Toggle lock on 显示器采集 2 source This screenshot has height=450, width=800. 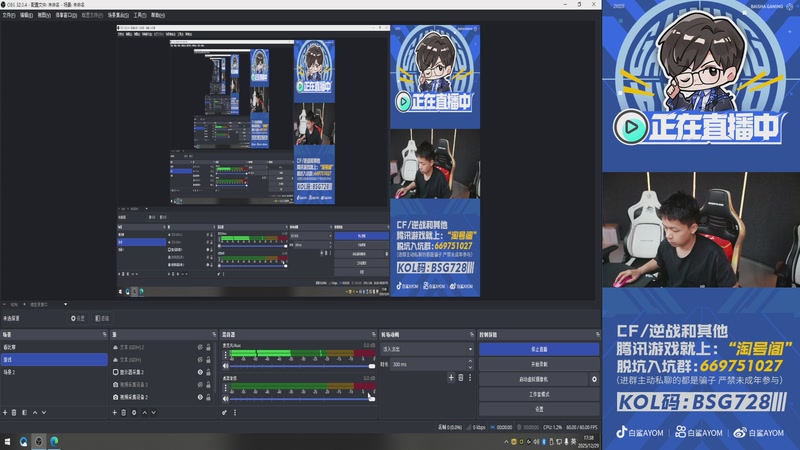(208, 372)
